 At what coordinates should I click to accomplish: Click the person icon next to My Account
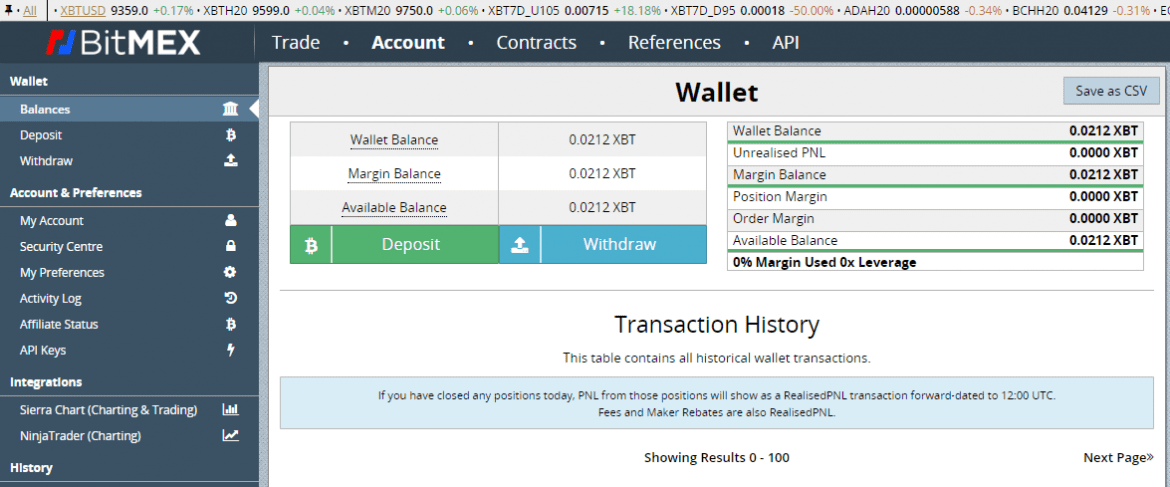pyautogui.click(x=230, y=221)
